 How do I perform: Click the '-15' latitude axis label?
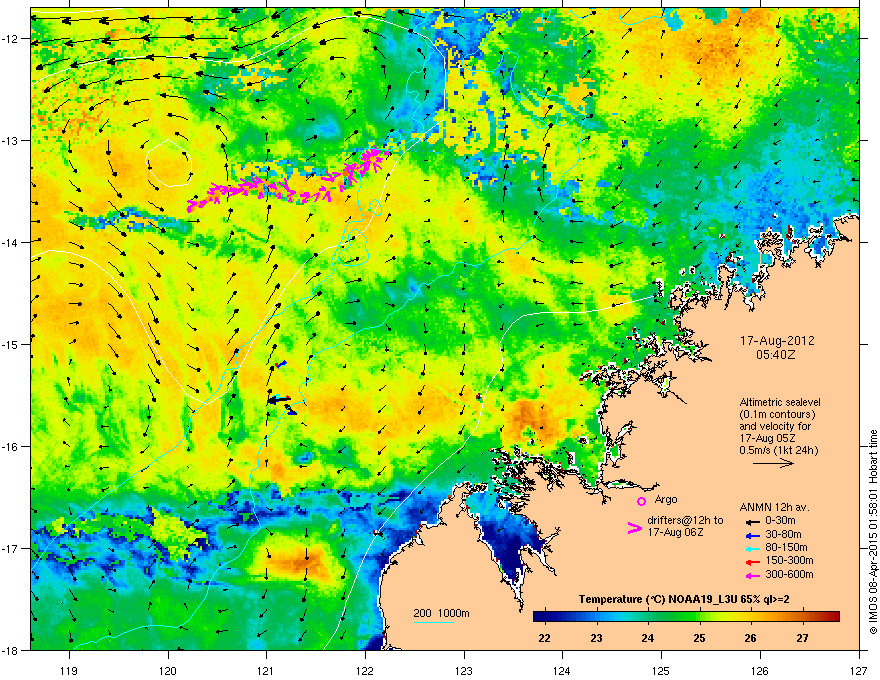[x=10, y=344]
